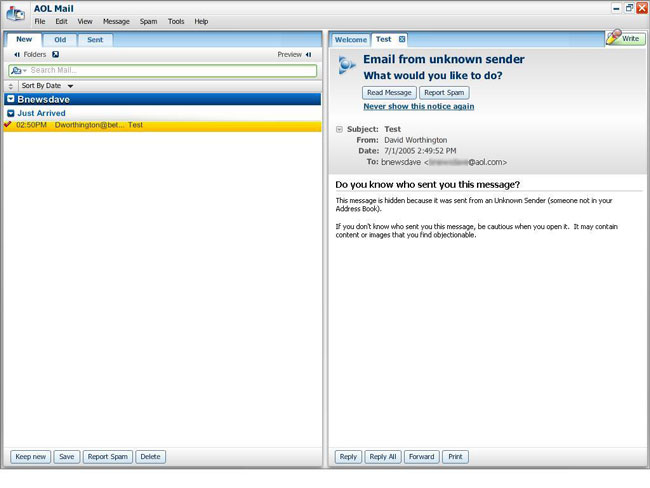Select the Dworthington Test email row
The width and height of the screenshot is (650, 488).
pos(162,125)
